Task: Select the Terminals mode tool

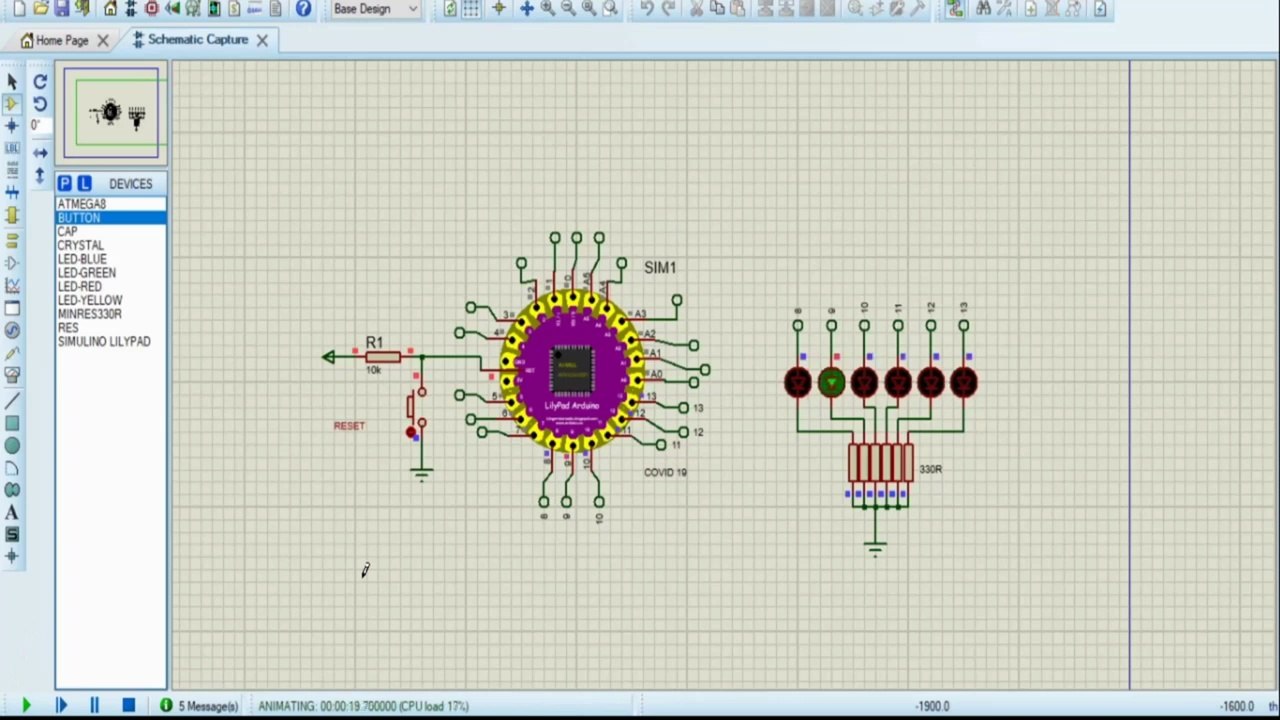Action: pyautogui.click(x=12, y=240)
